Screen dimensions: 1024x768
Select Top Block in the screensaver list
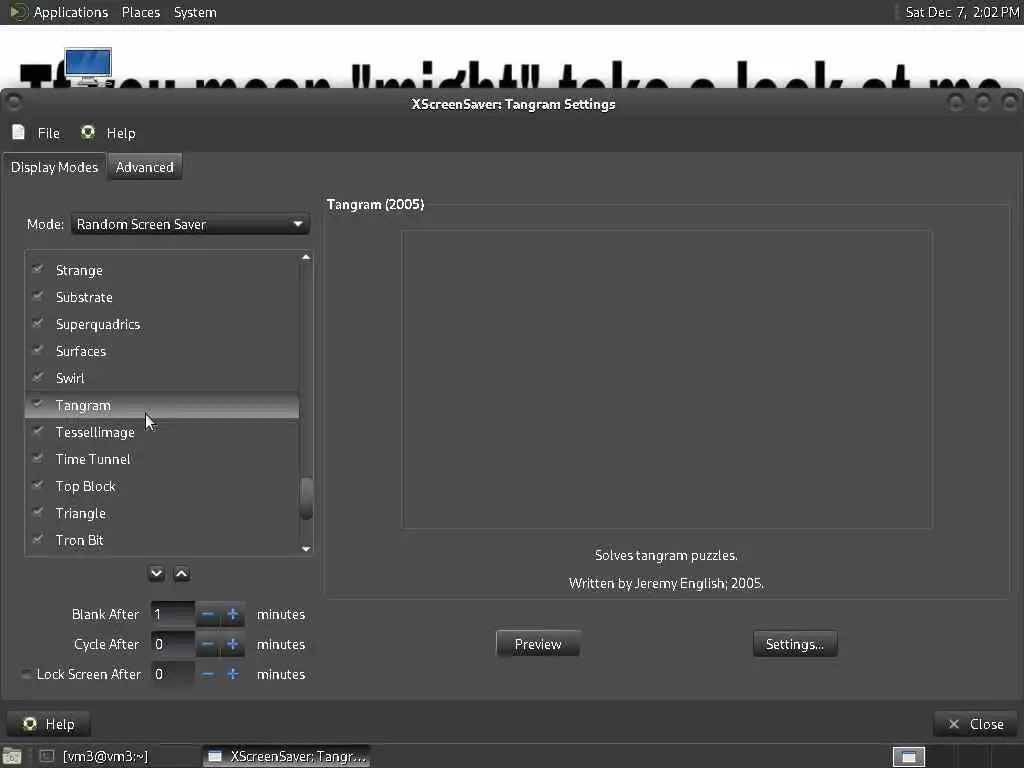[162, 487]
